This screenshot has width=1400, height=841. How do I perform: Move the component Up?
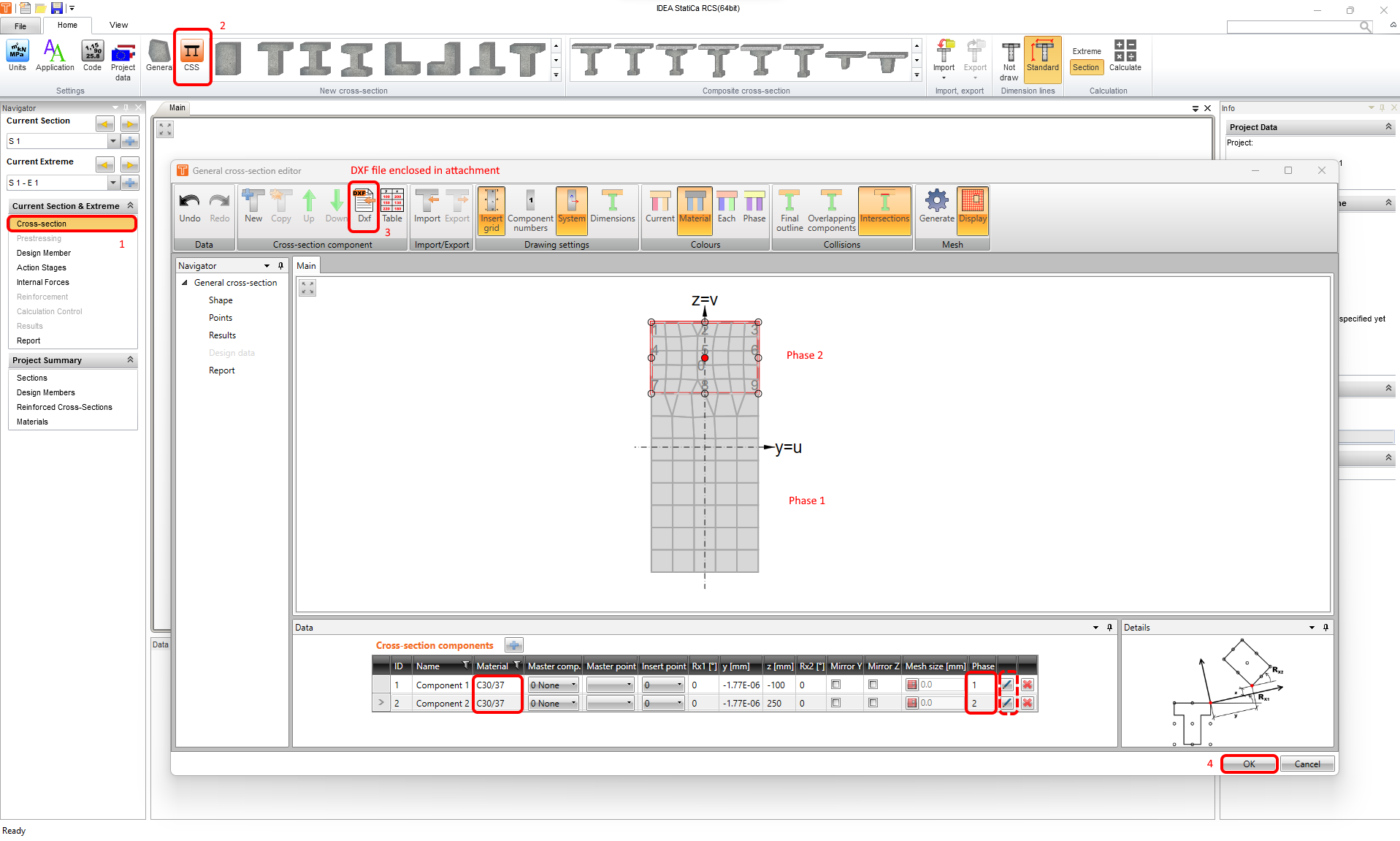pos(309,208)
